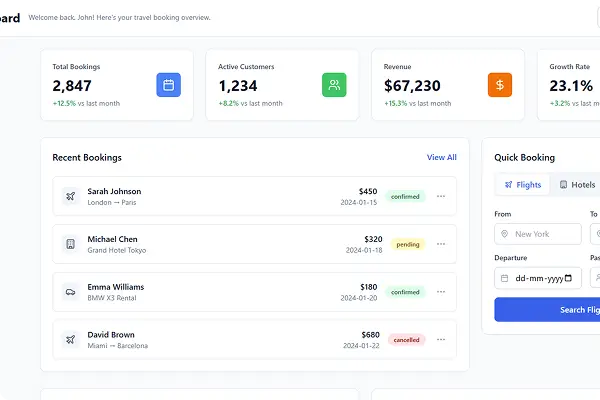Click the 2024-01-22 booking date
The height and width of the screenshot is (400, 600).
[361, 346]
